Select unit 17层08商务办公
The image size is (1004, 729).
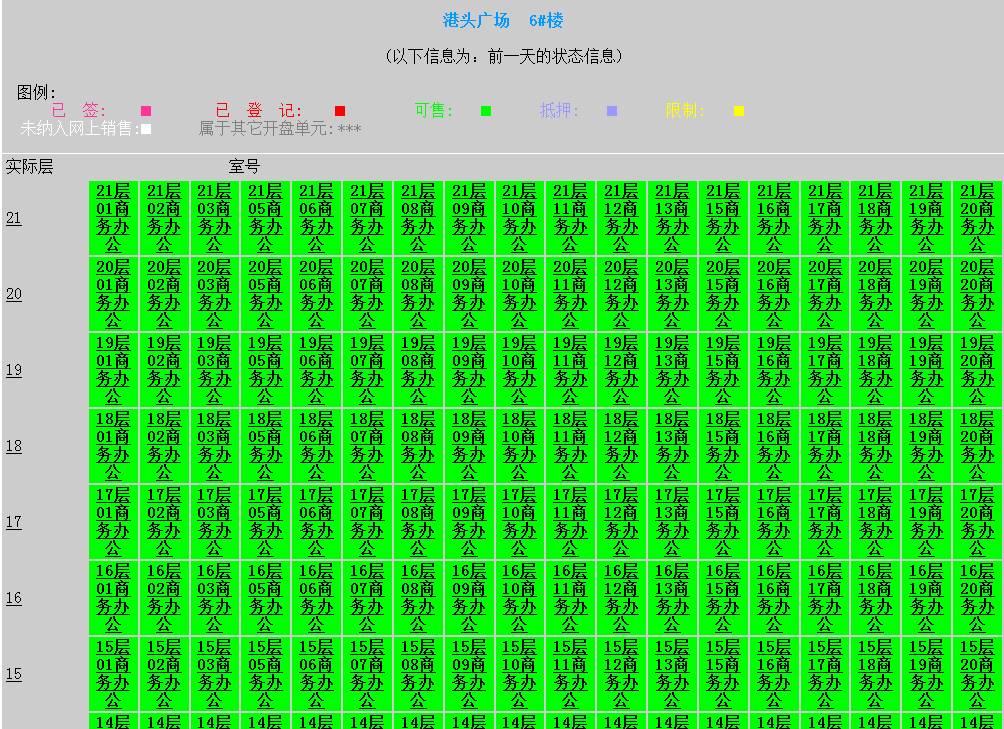pyautogui.click(x=418, y=522)
